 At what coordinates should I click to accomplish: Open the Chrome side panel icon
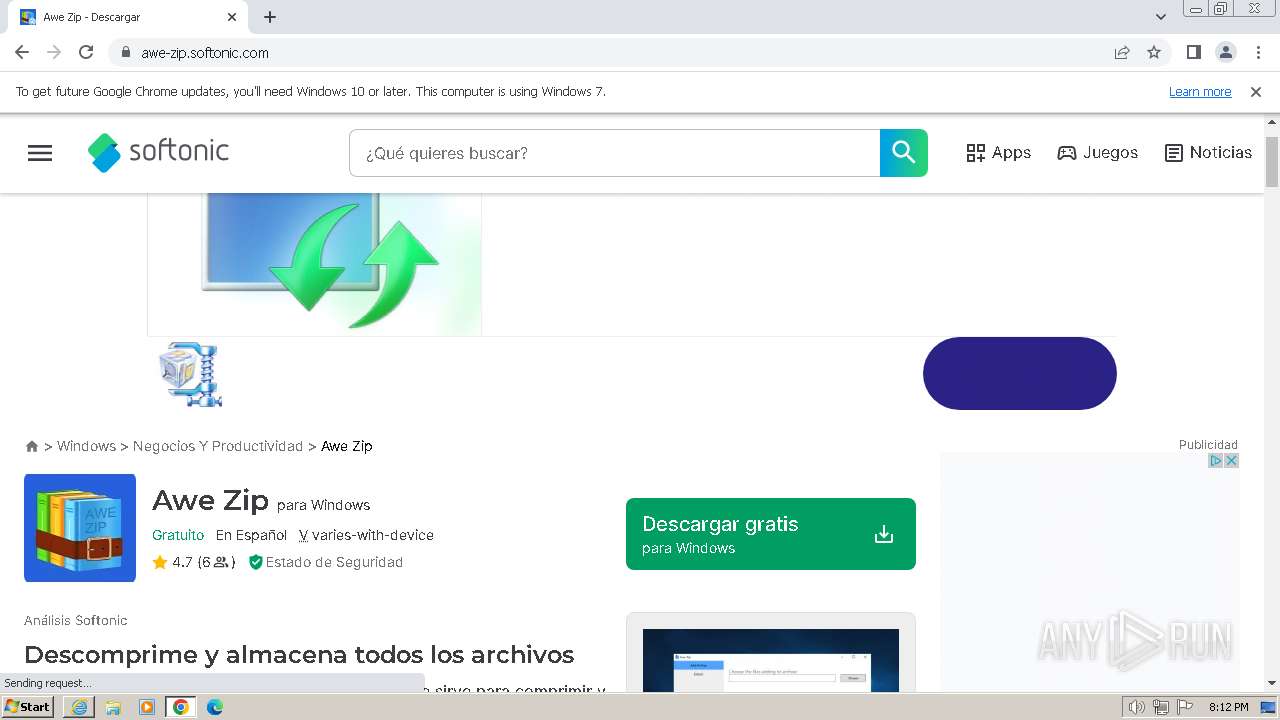click(x=1193, y=52)
